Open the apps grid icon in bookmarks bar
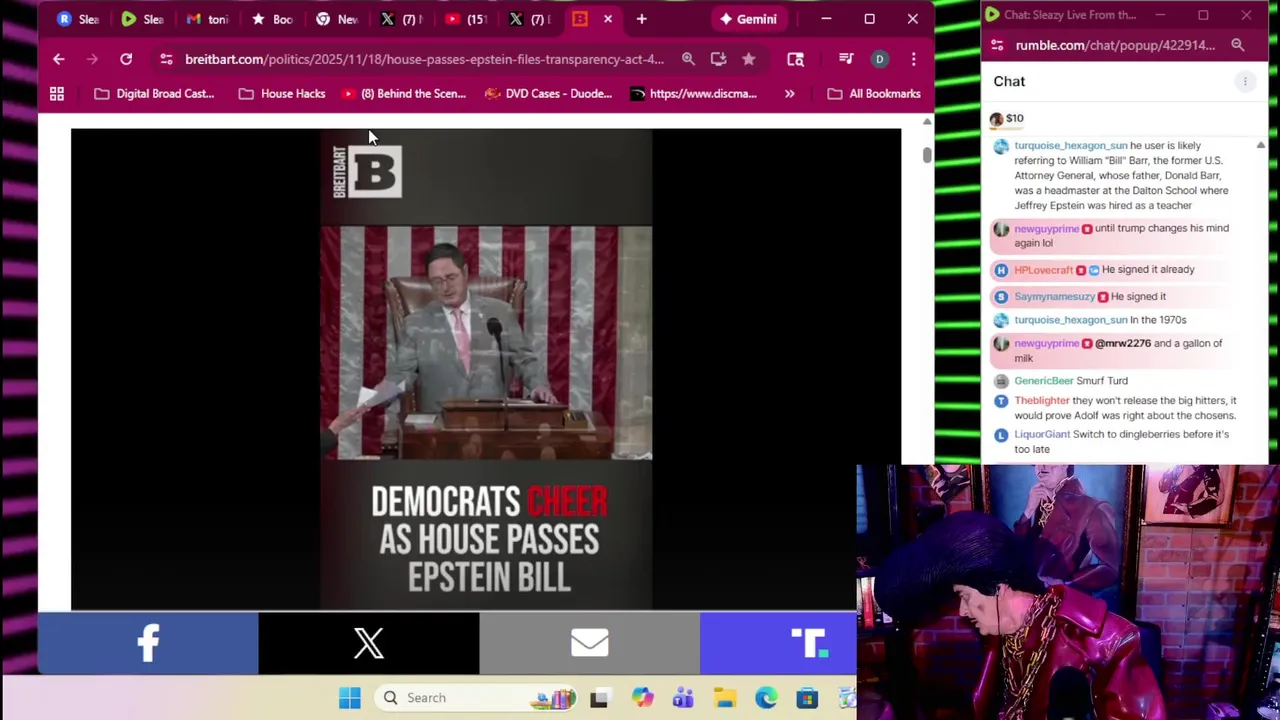 (x=57, y=94)
